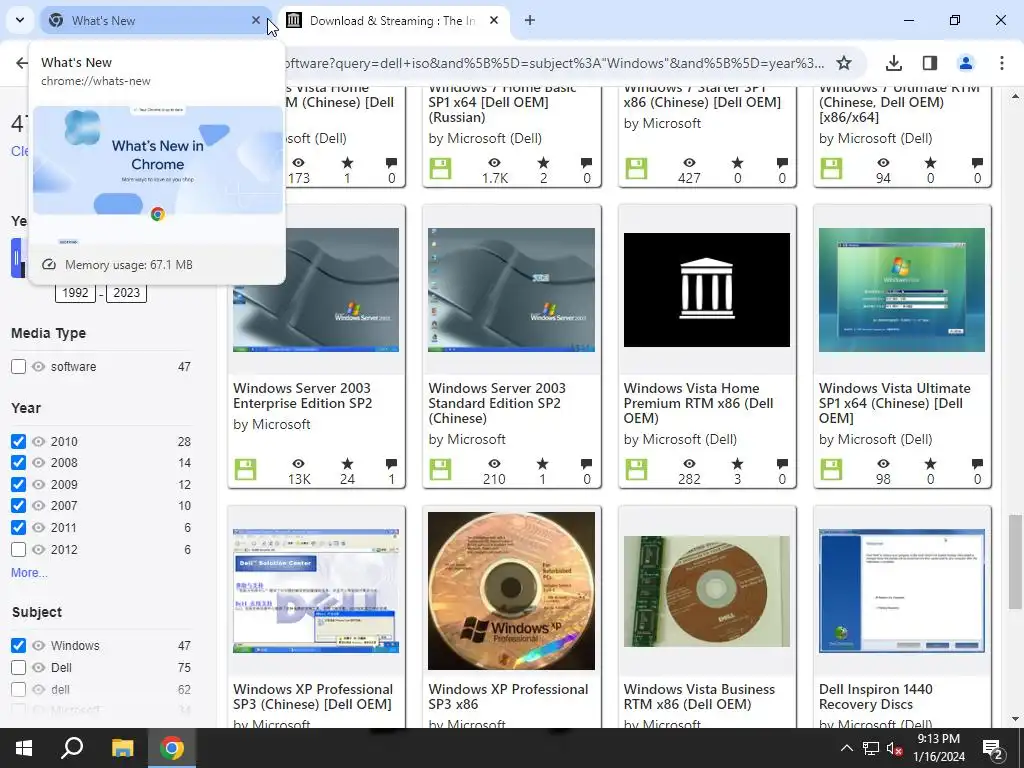
Task: Uncheck the 2011 year filter
Action: pyautogui.click(x=18, y=528)
